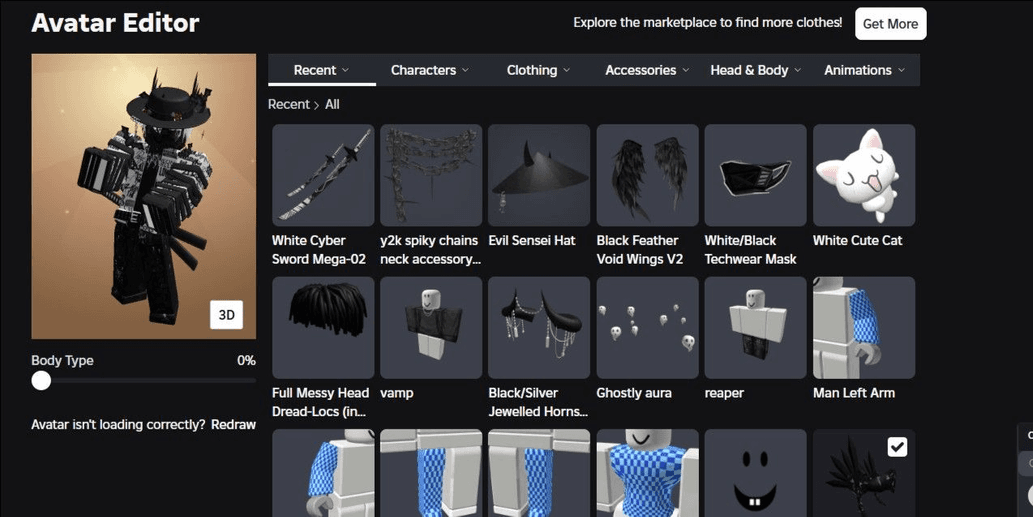This screenshot has height=517, width=1033.
Task: Open the Head & Body tab
Action: 756,70
